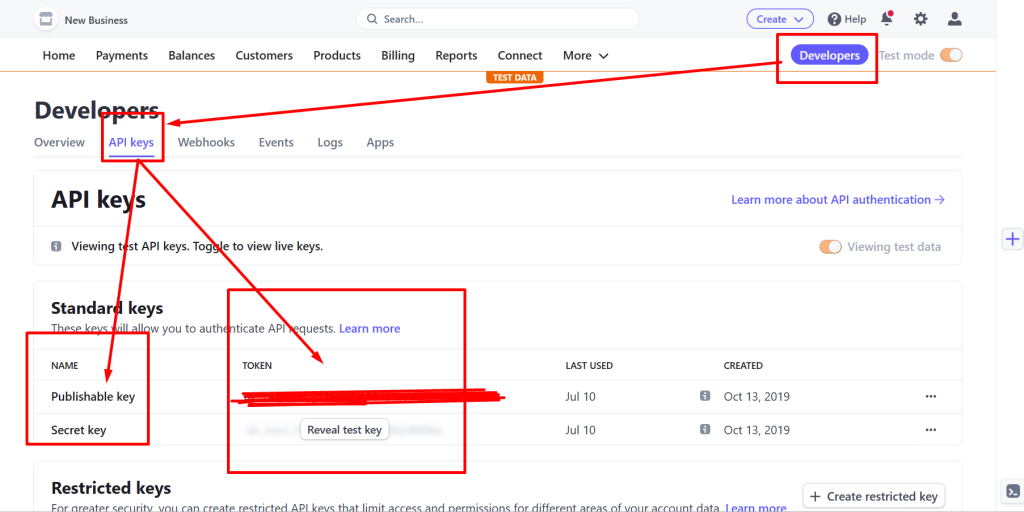Open Products section
Viewport: 1024px width, 512px height.
pos(337,56)
